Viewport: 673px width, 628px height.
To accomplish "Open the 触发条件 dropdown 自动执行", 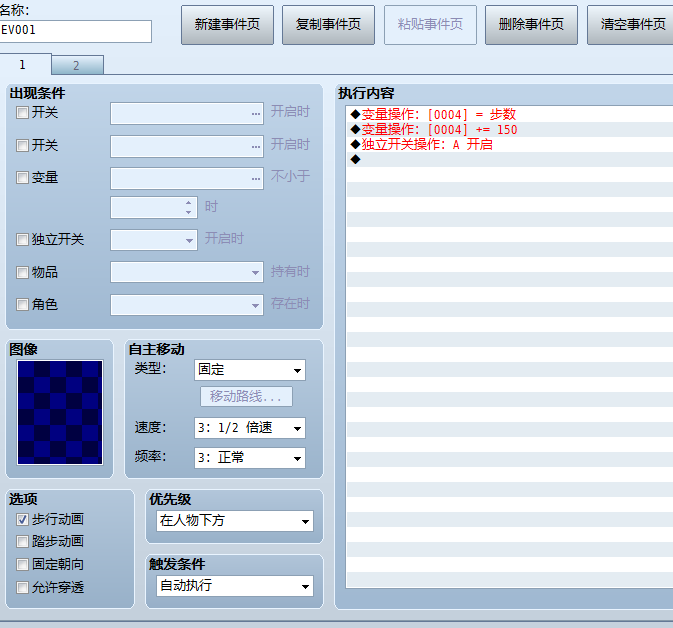I will pos(235,586).
